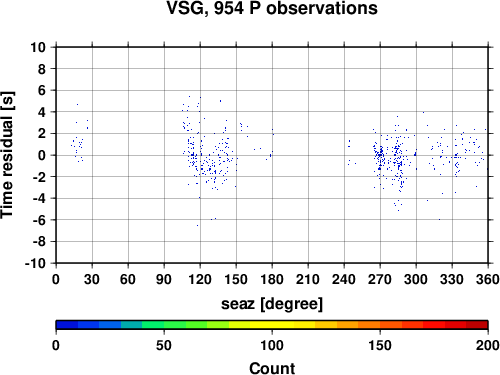Click the 'Count' colorbar label
The height and width of the screenshot is (375, 500).
click(272, 368)
